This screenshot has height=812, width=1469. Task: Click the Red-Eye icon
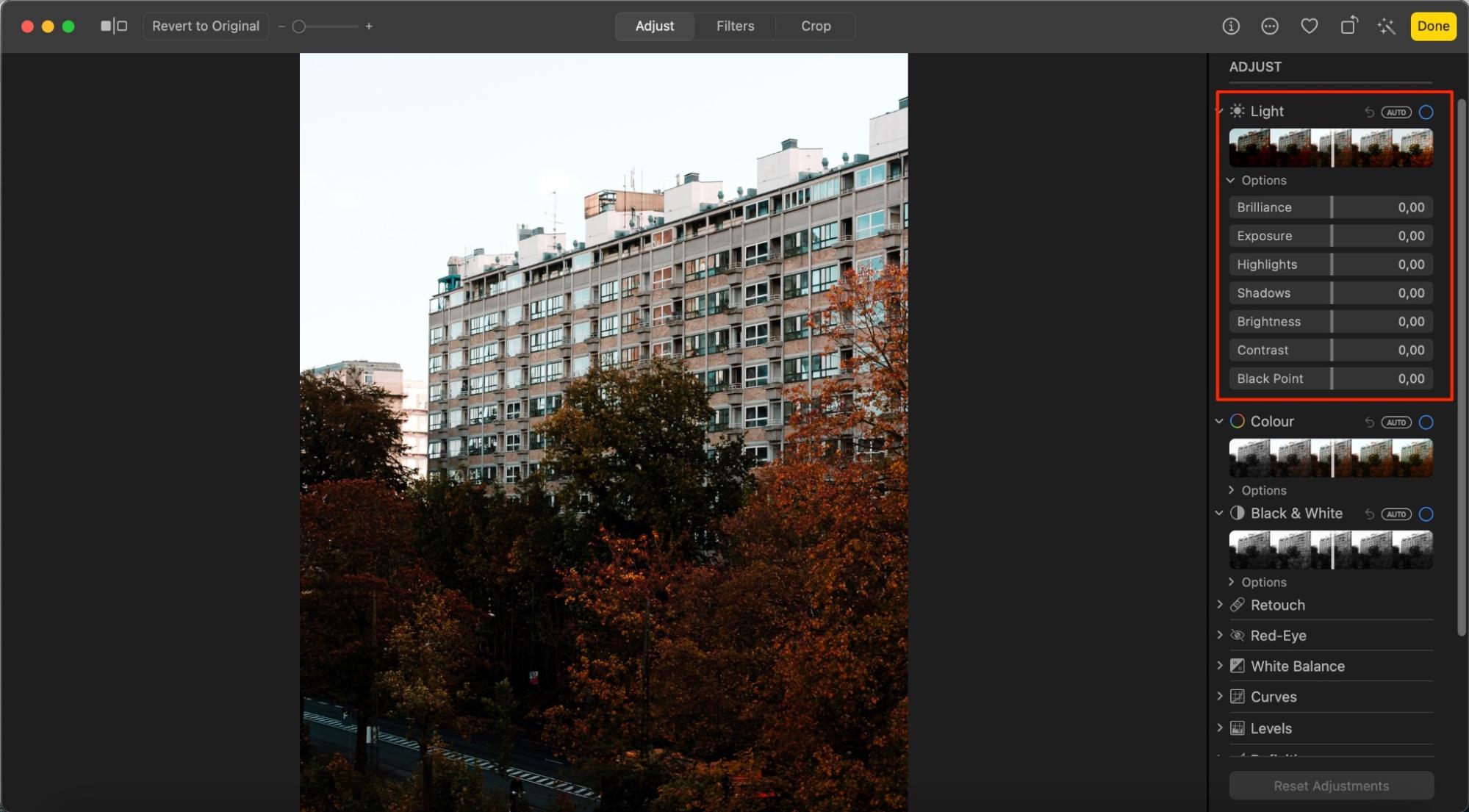coord(1238,636)
